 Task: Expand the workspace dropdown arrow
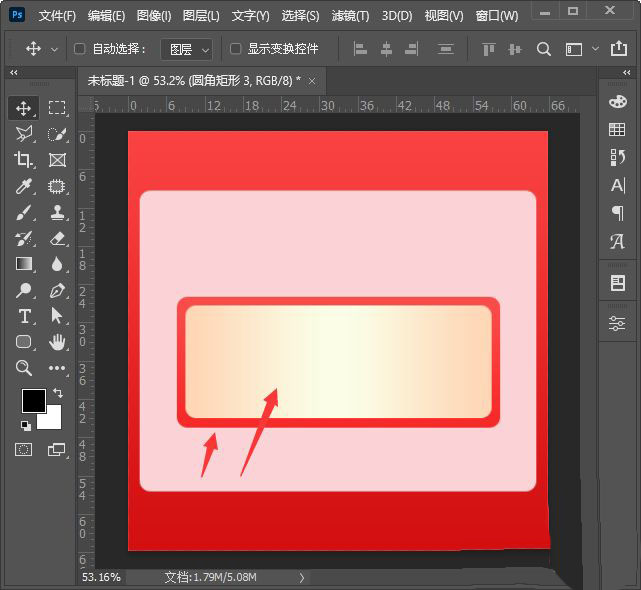596,49
